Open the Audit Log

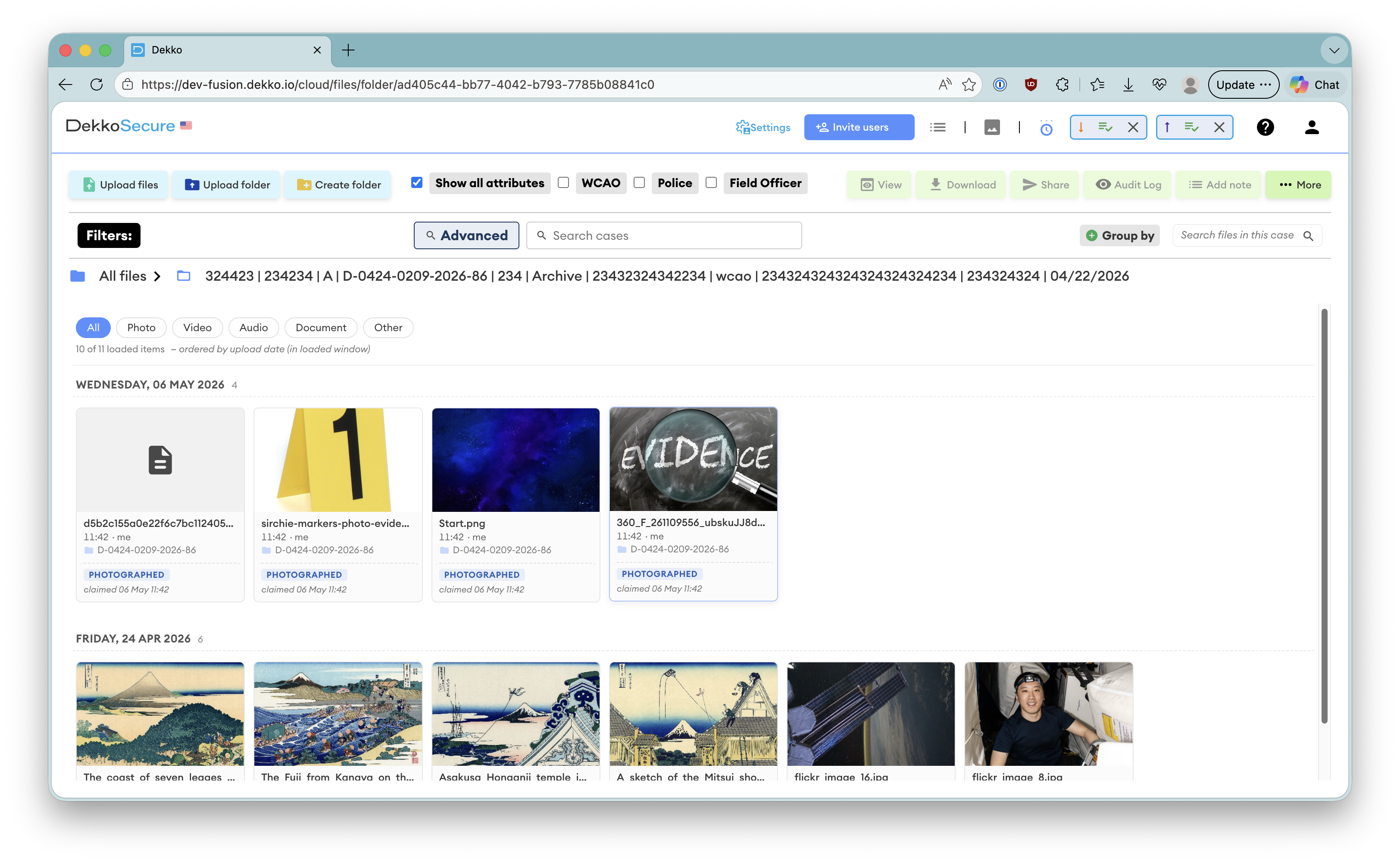[x=1127, y=185]
